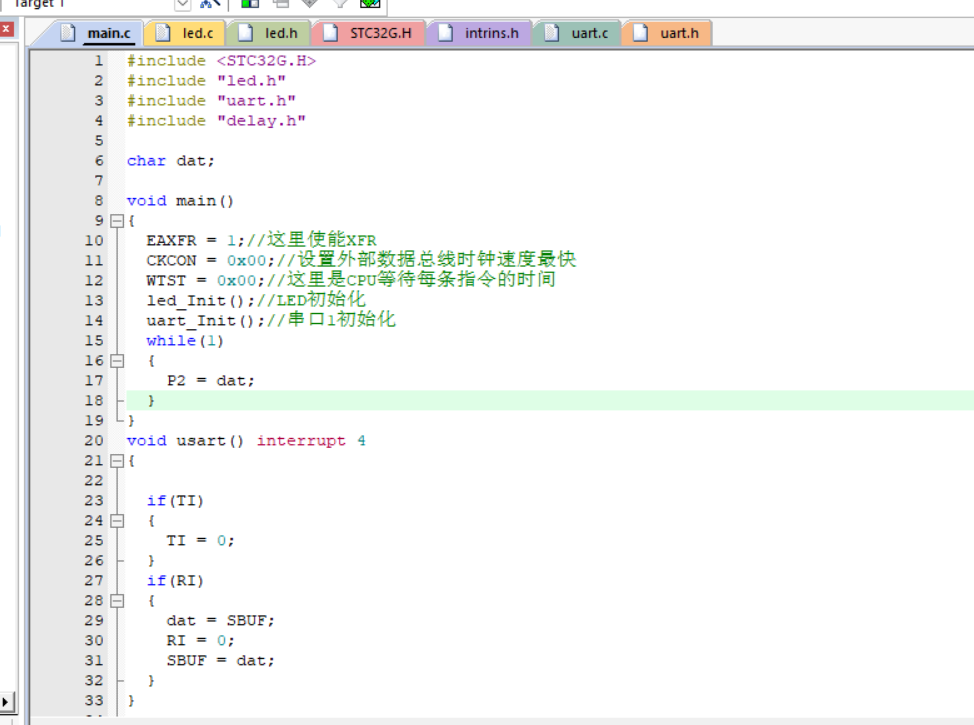Screen dimensions: 974x725
Task: Click line number 20 in the gutter
Action: click(x=93, y=440)
